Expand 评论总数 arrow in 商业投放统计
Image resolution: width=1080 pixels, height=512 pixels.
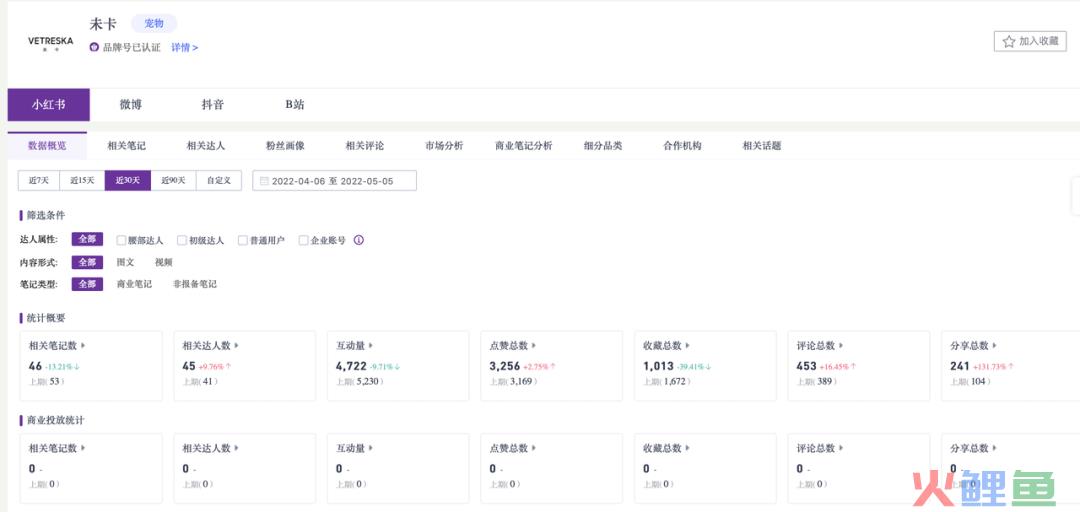841,448
